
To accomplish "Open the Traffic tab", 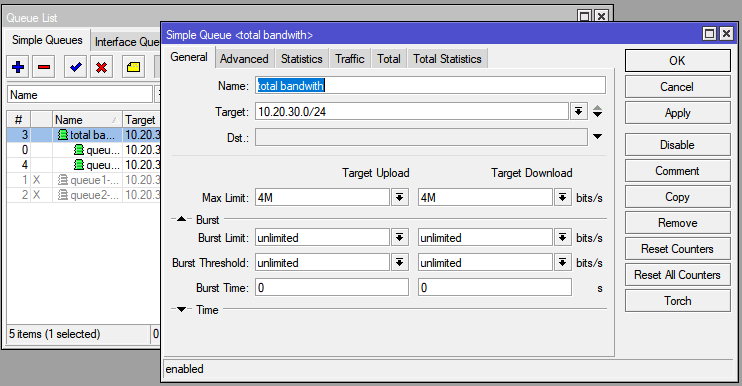I will (350, 59).
